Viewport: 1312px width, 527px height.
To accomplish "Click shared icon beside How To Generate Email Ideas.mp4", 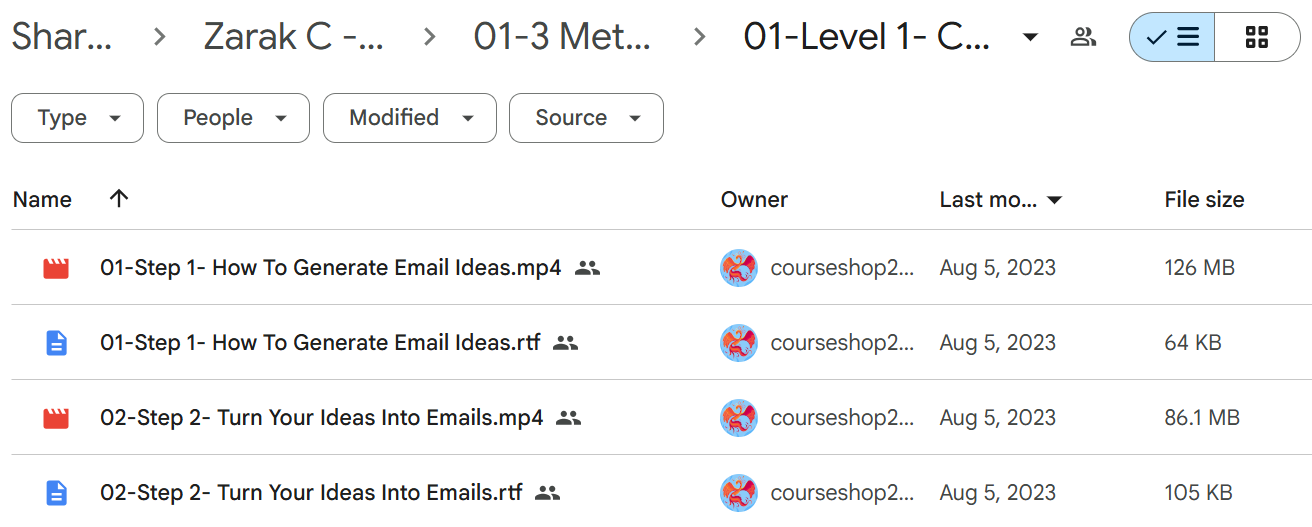I will click(x=588, y=268).
